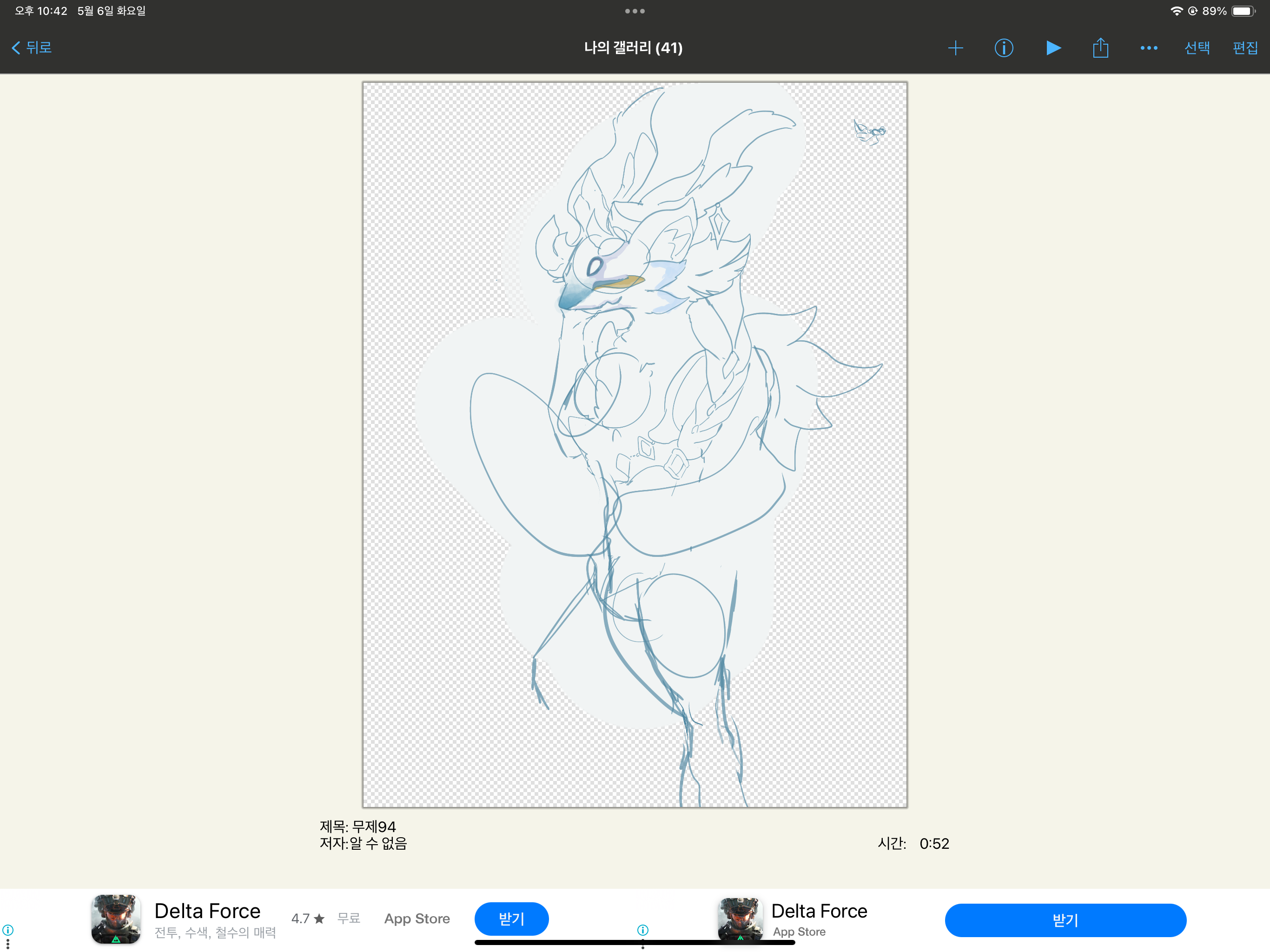The image size is (1270, 952).
Task: Click the right ad's Delta Force title
Action: (819, 911)
